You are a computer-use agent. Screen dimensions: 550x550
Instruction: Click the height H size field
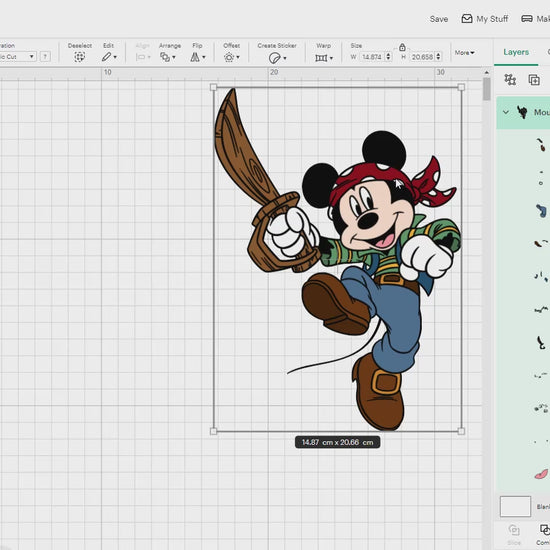pyautogui.click(x=422, y=57)
